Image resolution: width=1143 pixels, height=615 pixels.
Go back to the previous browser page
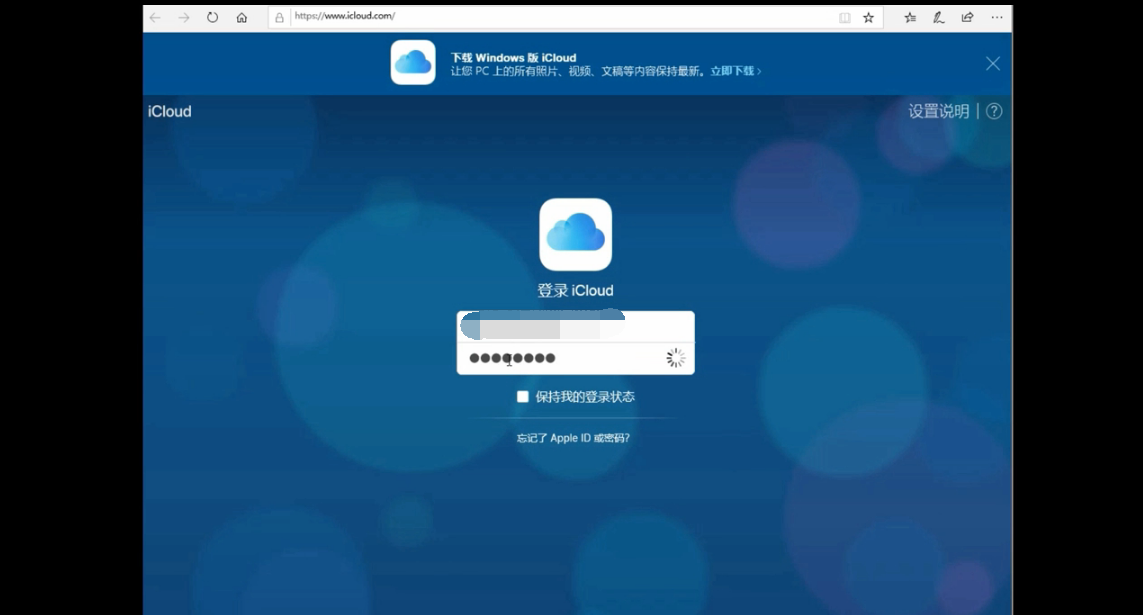point(155,17)
